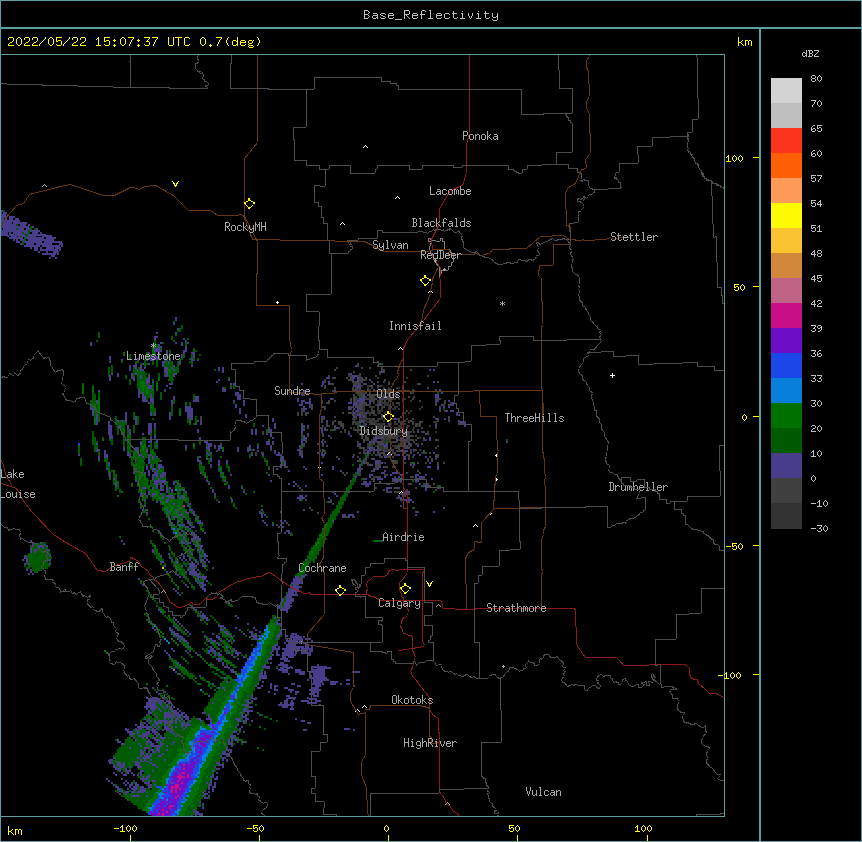Click the -30 value in dBZ legend

coord(819,528)
